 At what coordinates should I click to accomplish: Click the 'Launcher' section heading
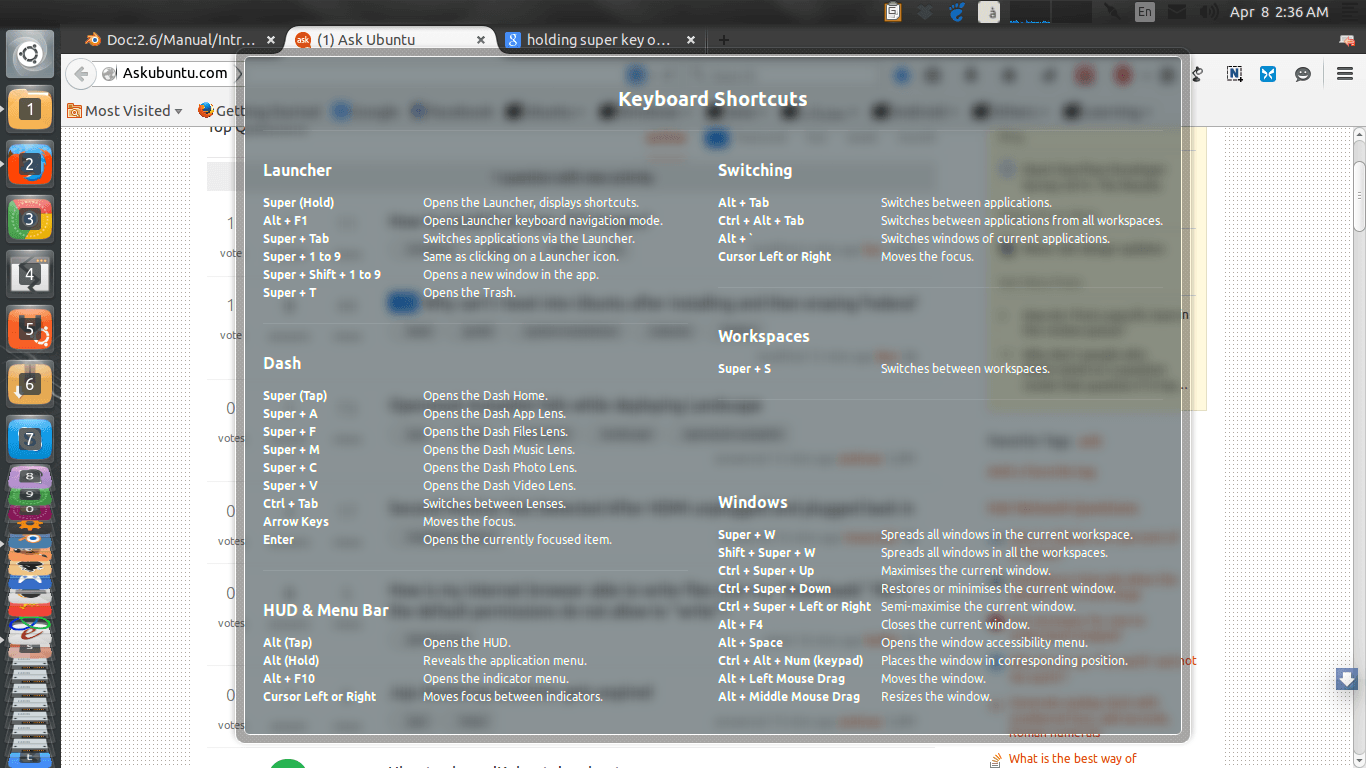(x=297, y=171)
